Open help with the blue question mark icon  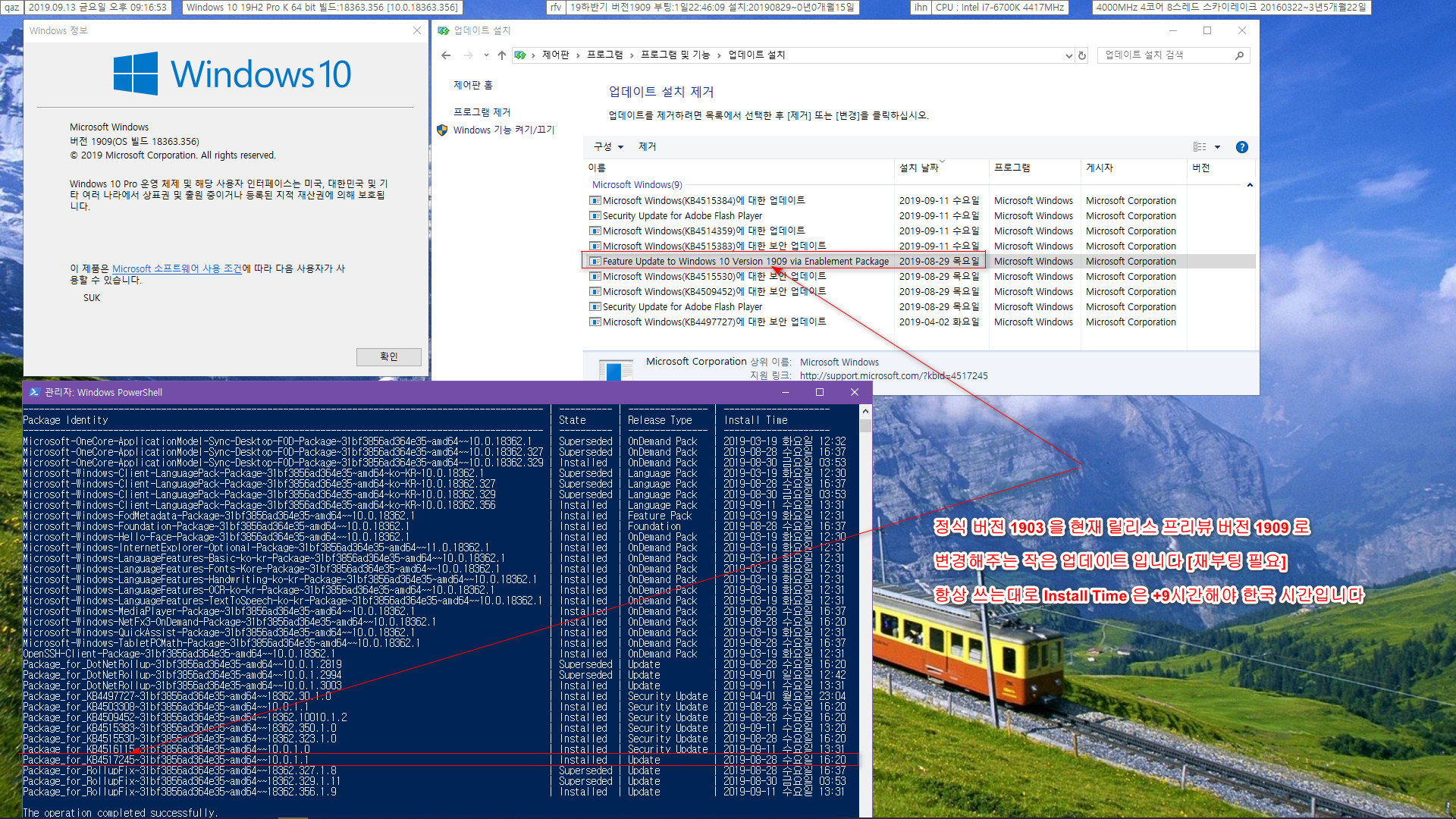click(1241, 147)
